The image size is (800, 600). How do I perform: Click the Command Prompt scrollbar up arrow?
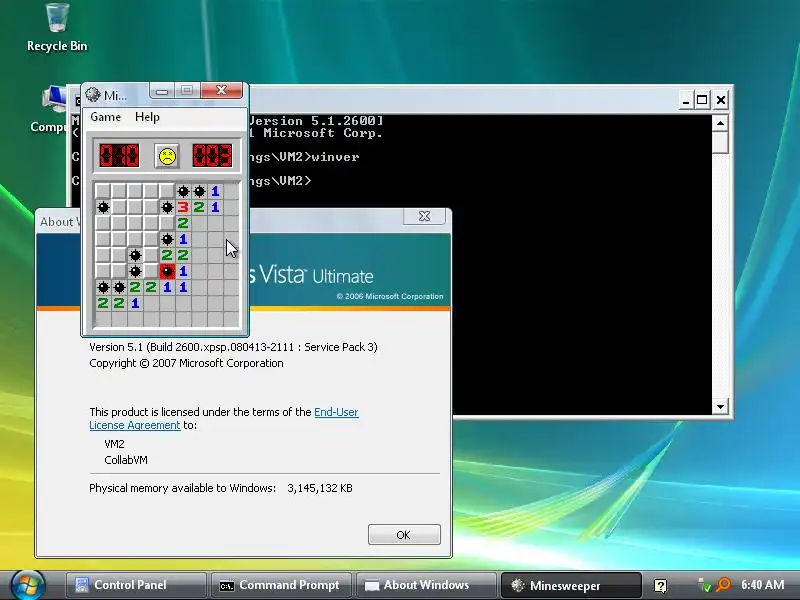coord(720,123)
